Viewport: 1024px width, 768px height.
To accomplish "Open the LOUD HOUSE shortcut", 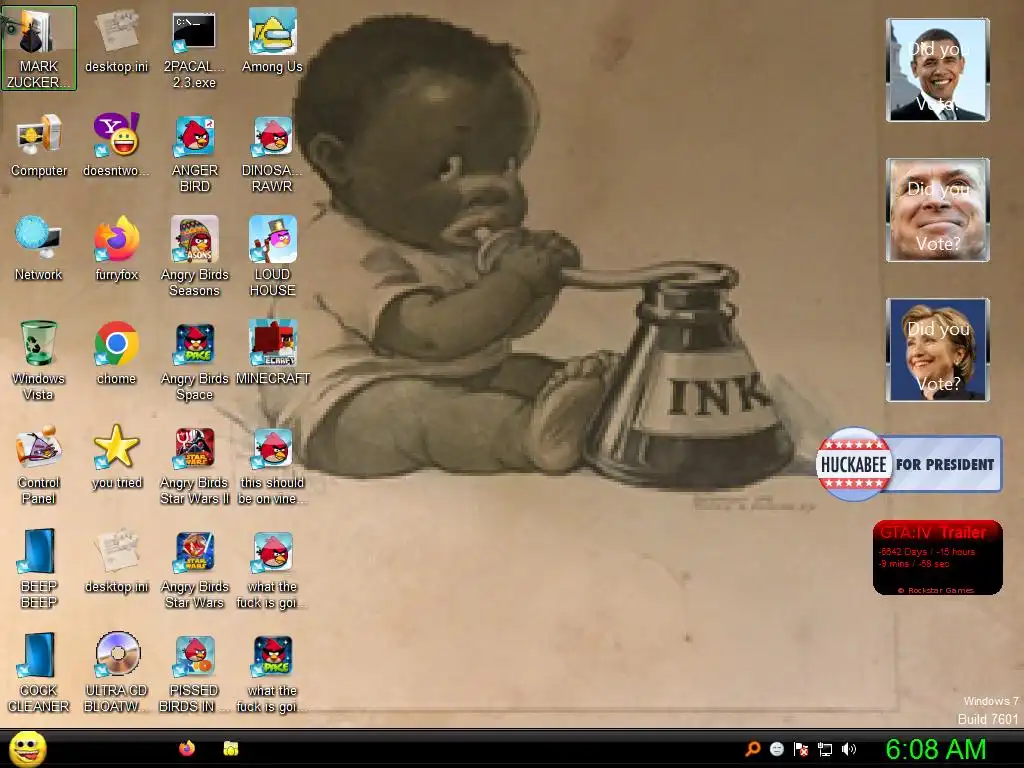I will [272, 257].
